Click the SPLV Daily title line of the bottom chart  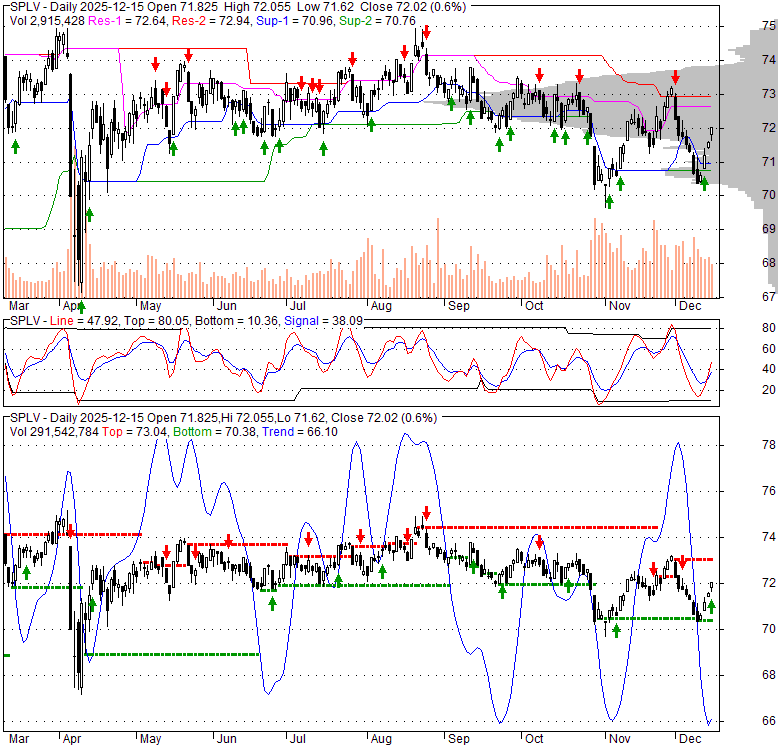tap(223, 418)
